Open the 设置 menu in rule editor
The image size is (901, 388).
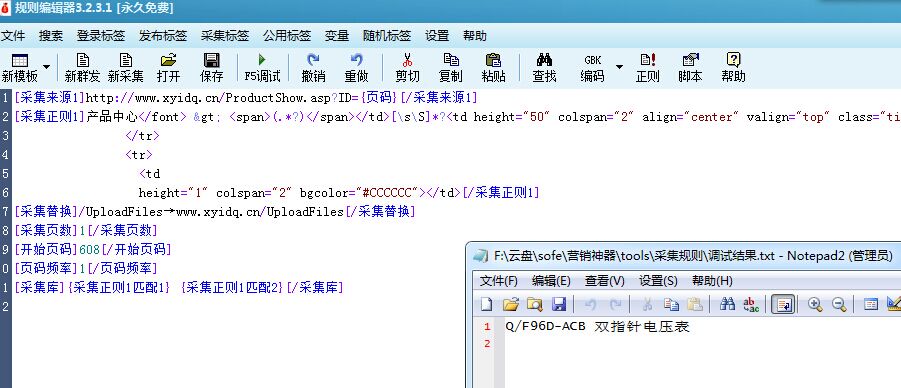pos(437,36)
